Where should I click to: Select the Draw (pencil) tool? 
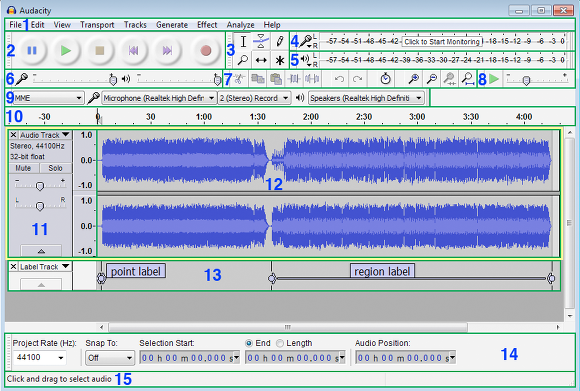tap(279, 41)
